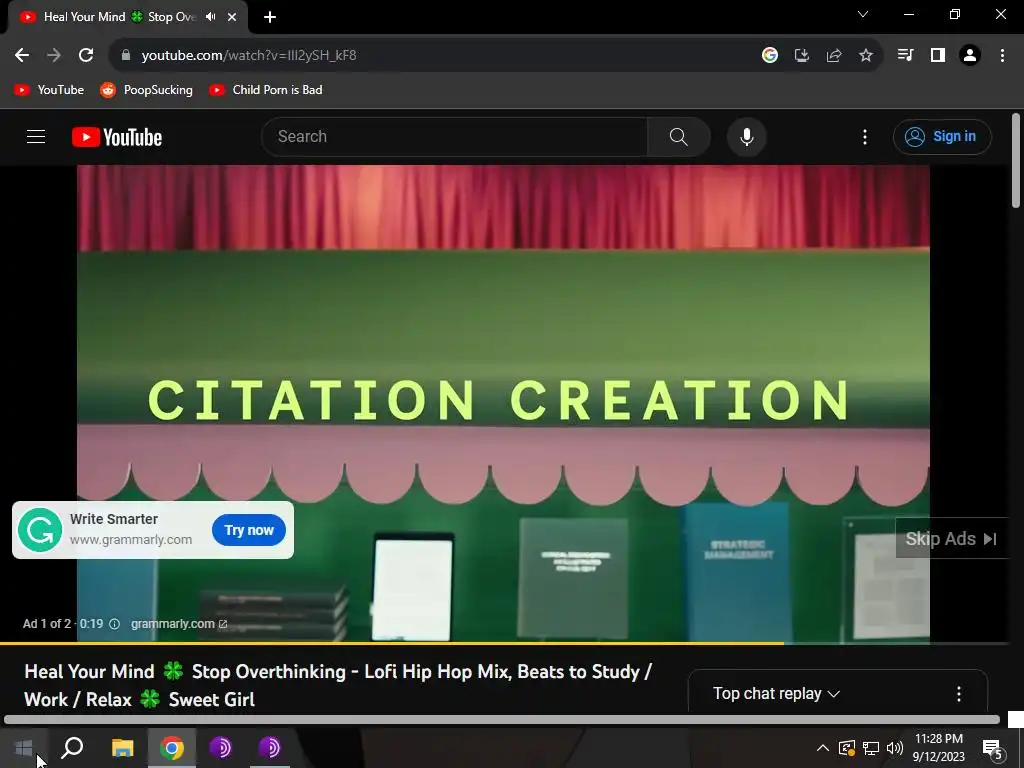Open a new browser tab
Viewport: 1024px width, 768px height.
[270, 17]
